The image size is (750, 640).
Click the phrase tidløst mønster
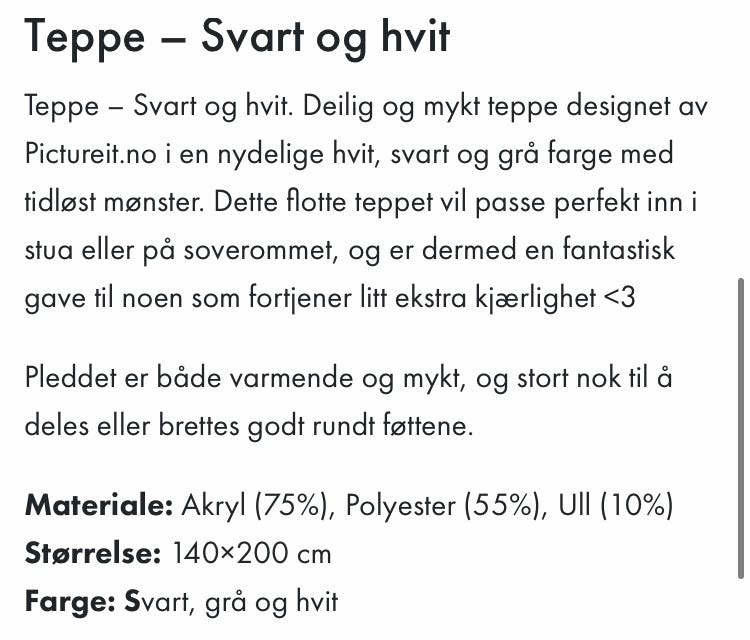coord(114,202)
